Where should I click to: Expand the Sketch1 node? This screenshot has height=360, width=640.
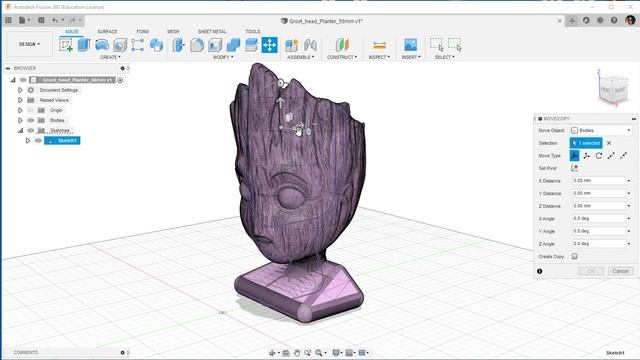click(x=28, y=140)
